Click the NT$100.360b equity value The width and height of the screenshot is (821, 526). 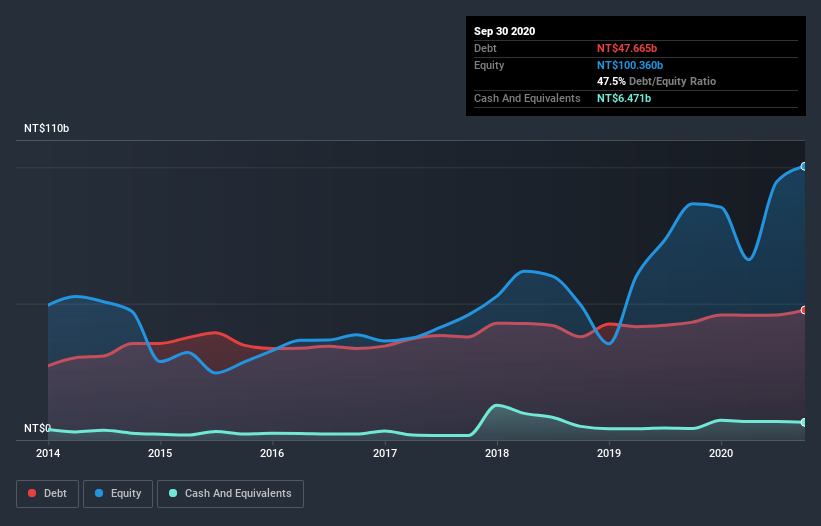coord(630,65)
